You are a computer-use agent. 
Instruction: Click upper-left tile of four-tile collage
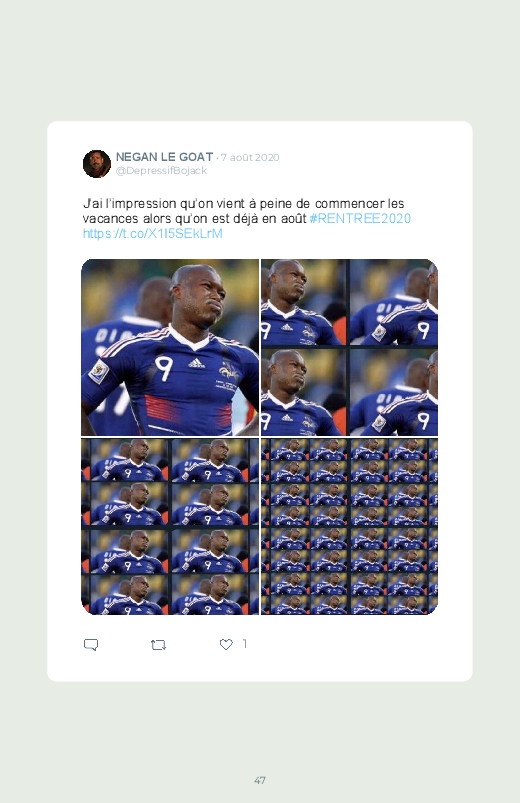tap(303, 302)
